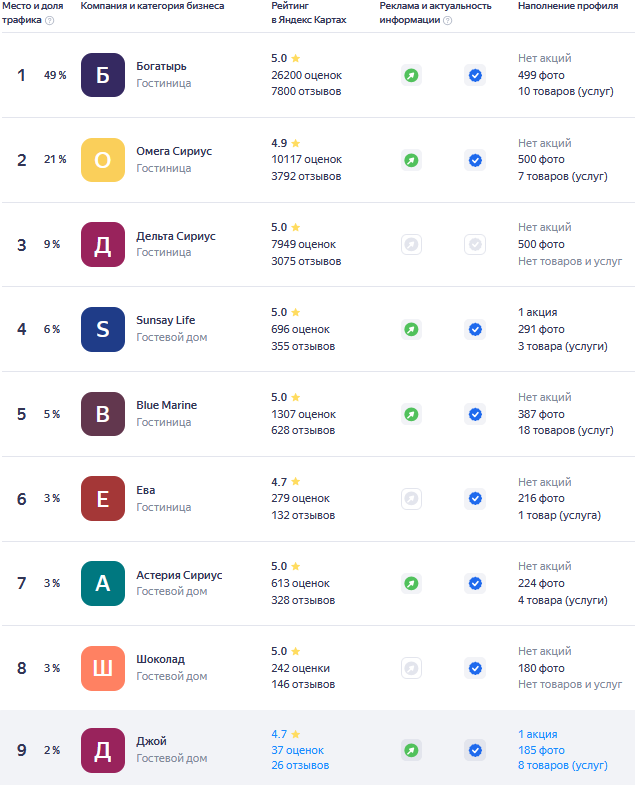Click the blue verified checkmark for Омега Сириус
This screenshot has width=635, height=785.
coord(475,160)
